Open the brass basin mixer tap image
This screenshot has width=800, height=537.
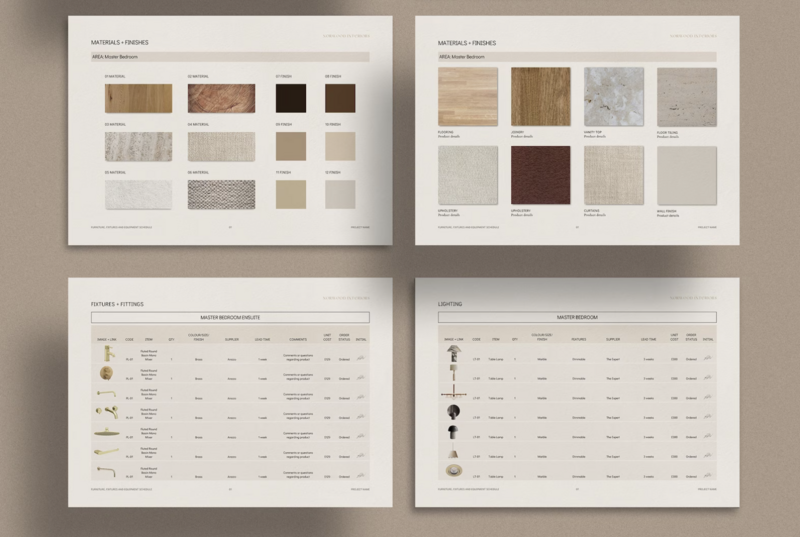click(108, 353)
